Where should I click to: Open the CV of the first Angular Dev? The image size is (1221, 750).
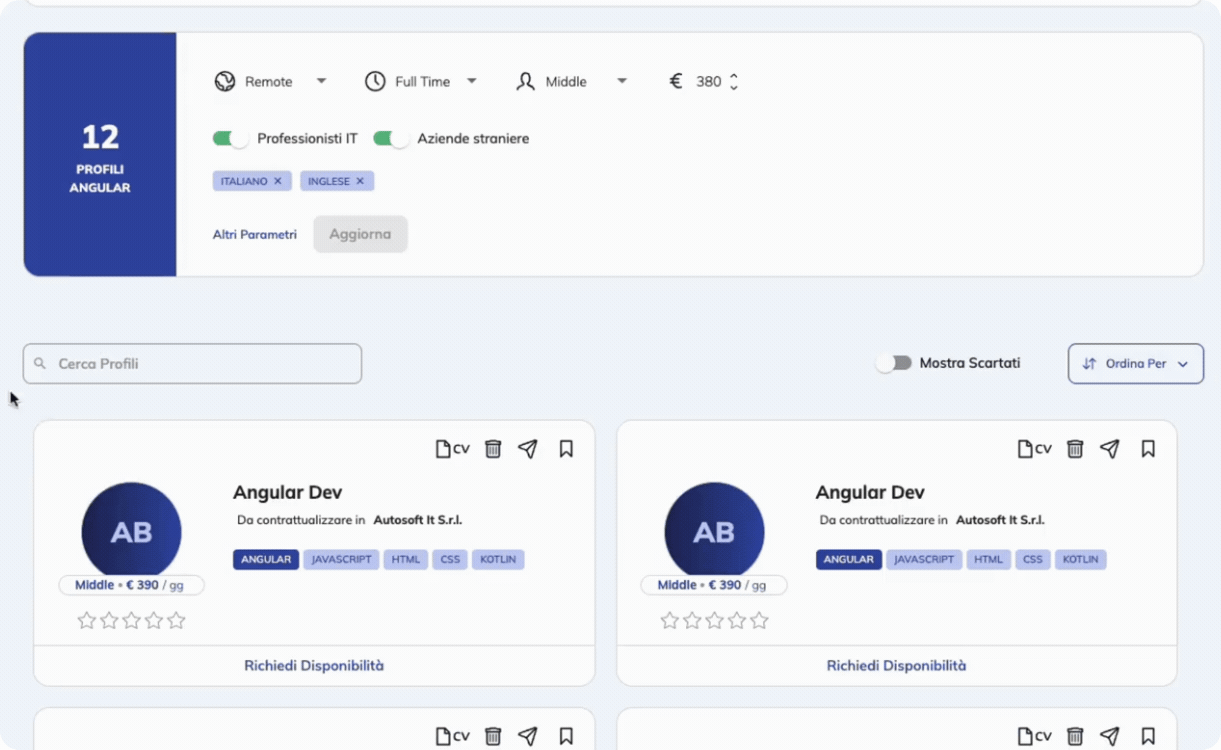(452, 449)
